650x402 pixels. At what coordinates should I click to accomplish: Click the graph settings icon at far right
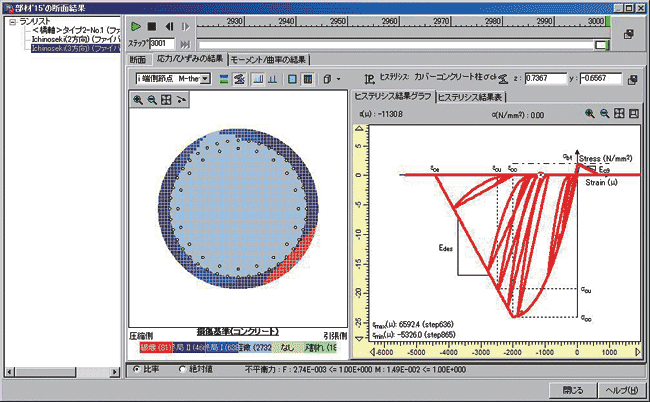point(634,114)
